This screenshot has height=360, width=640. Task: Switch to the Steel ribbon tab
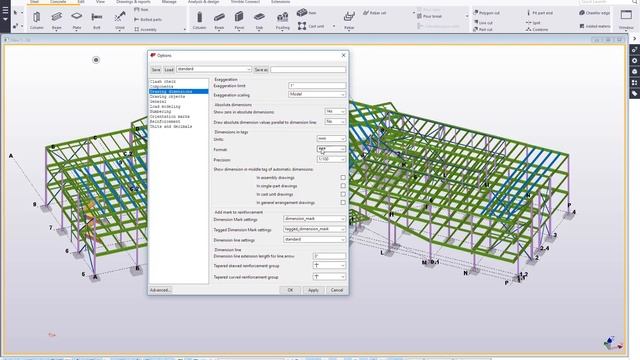[x=34, y=2]
